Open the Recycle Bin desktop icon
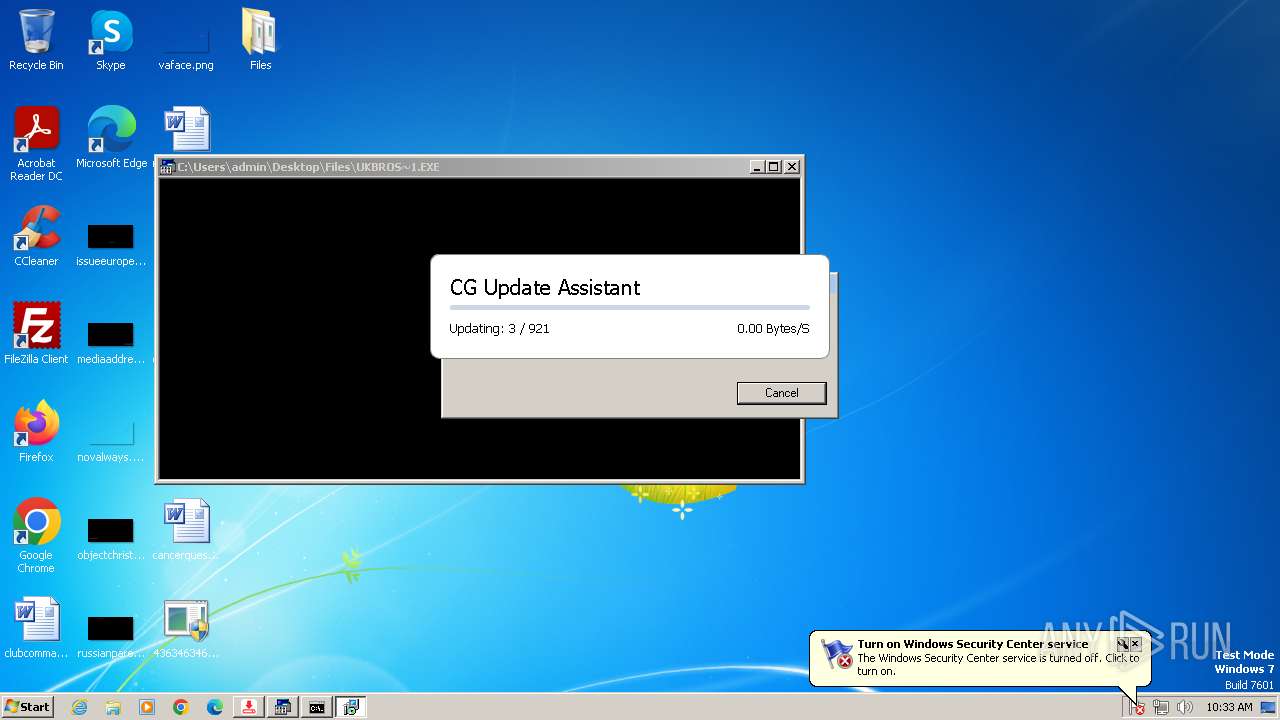1280x720 pixels. coord(36,40)
